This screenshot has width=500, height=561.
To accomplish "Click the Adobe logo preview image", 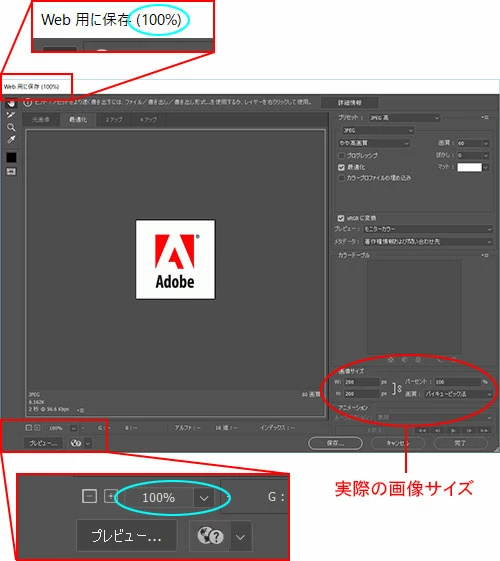I will tap(175, 259).
